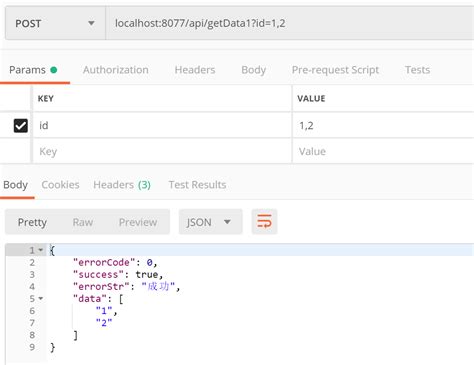The width and height of the screenshot is (474, 365).
Task: Click the true value in response
Action: (147, 275)
